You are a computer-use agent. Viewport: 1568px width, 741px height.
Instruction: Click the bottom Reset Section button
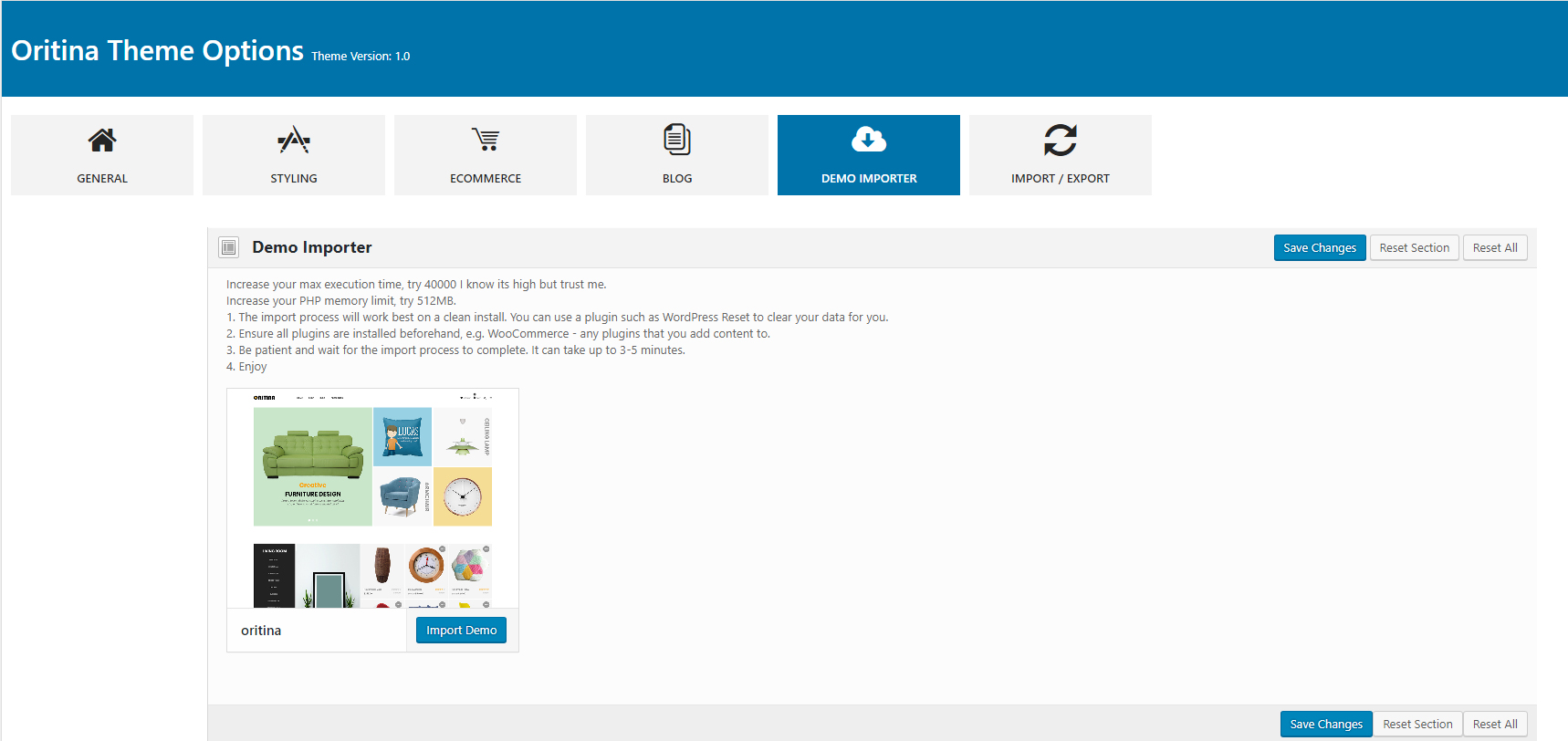pyautogui.click(x=1417, y=725)
